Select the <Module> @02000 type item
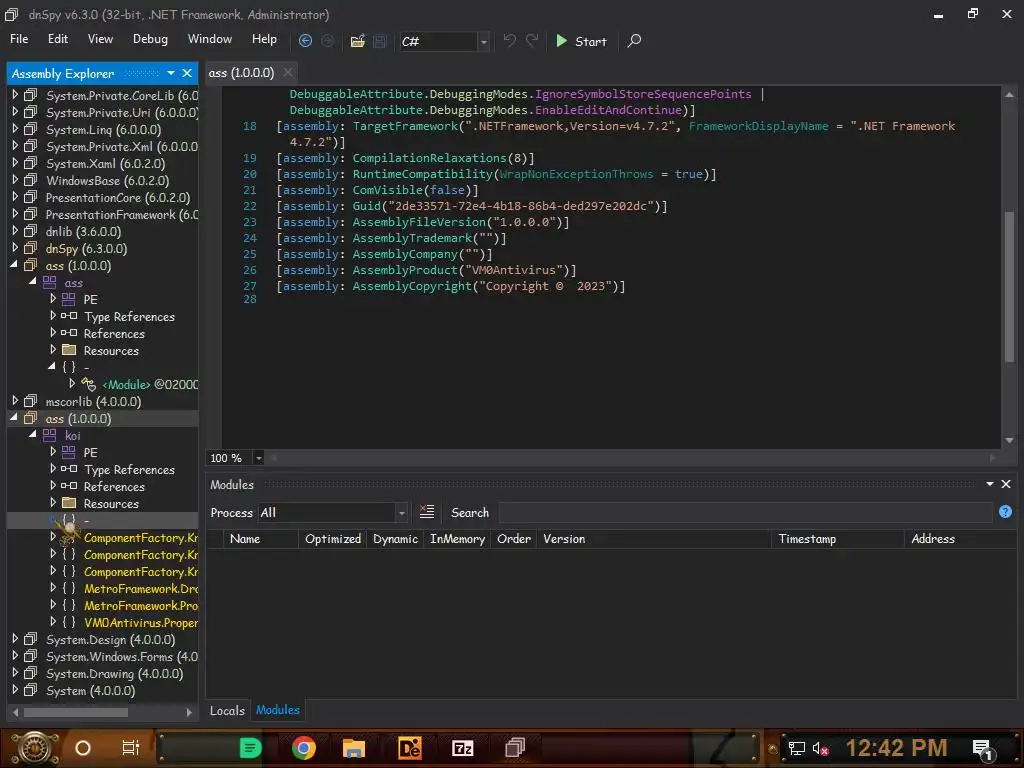 point(150,384)
